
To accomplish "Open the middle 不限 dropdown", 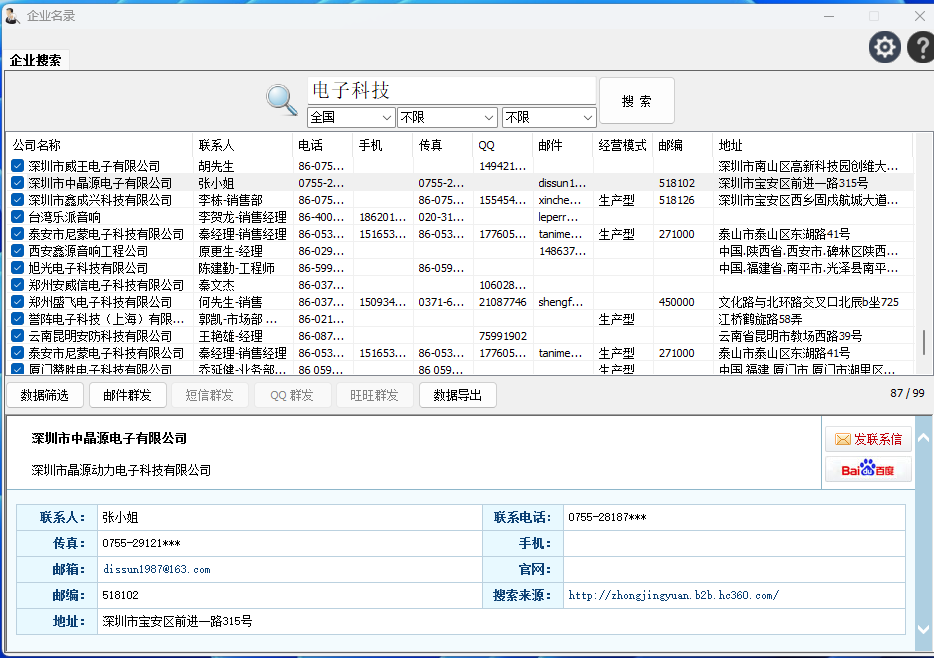I will pos(446,117).
